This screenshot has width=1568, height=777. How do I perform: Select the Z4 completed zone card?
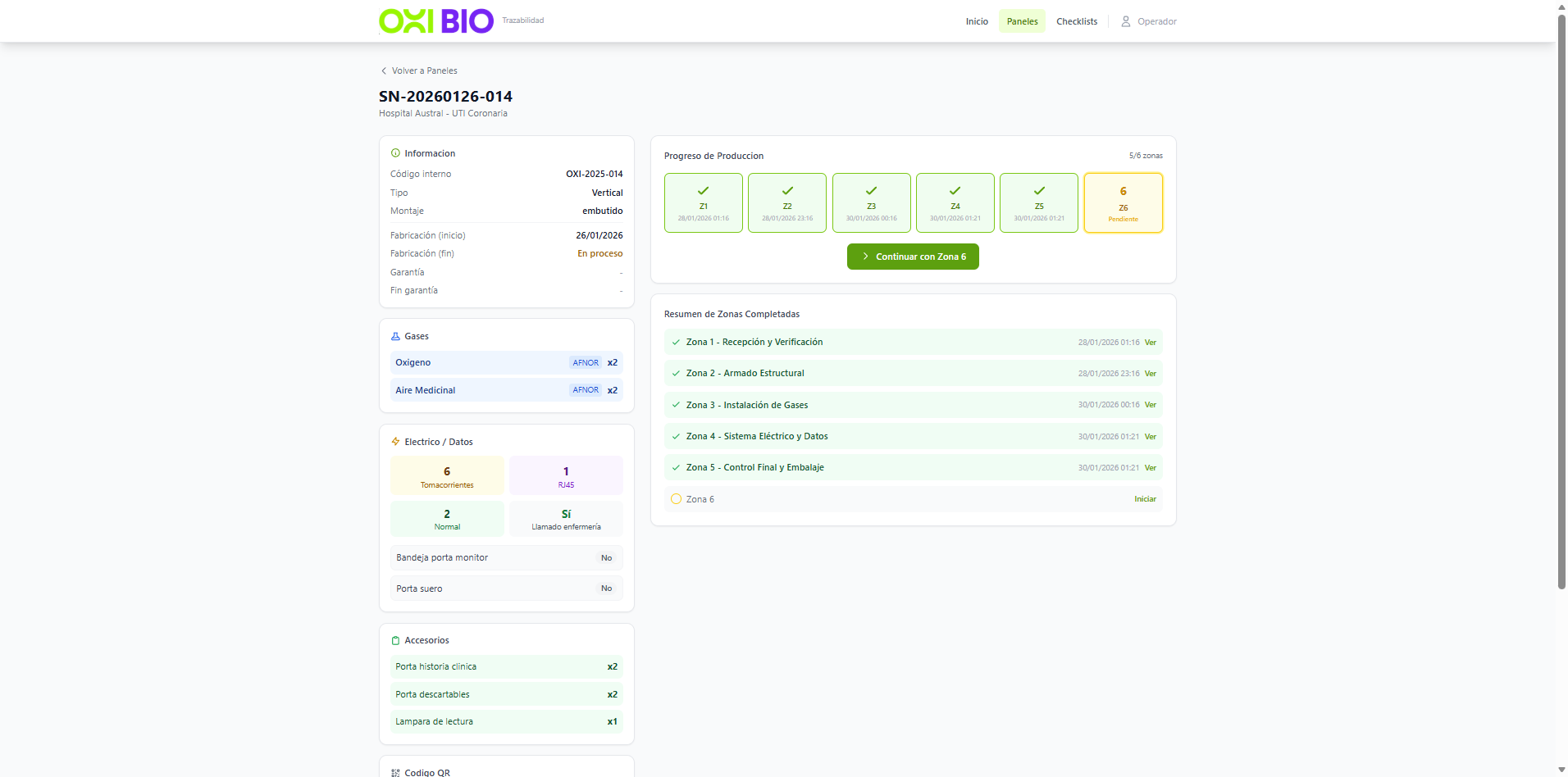point(955,203)
